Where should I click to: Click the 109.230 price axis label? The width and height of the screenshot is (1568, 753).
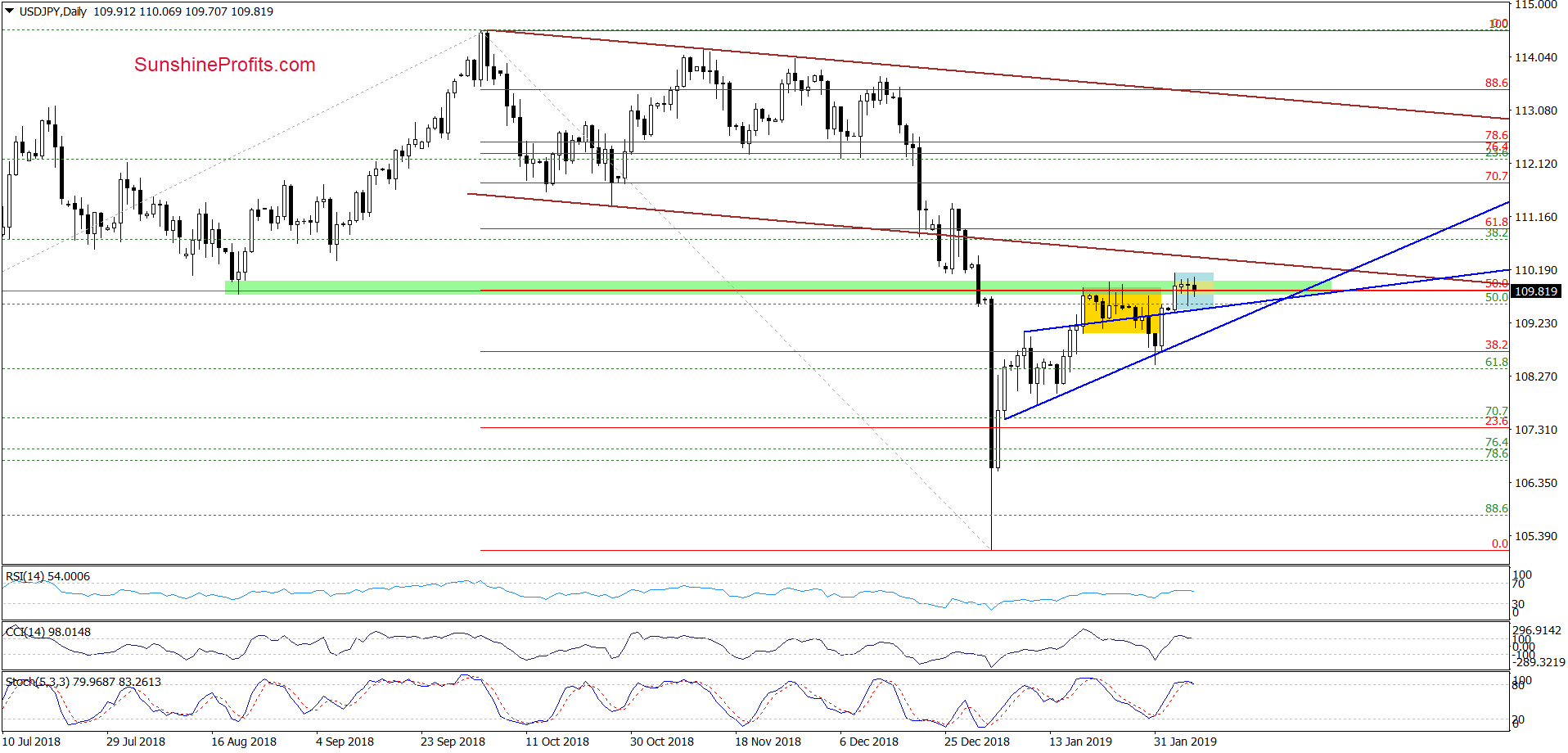pos(1535,323)
